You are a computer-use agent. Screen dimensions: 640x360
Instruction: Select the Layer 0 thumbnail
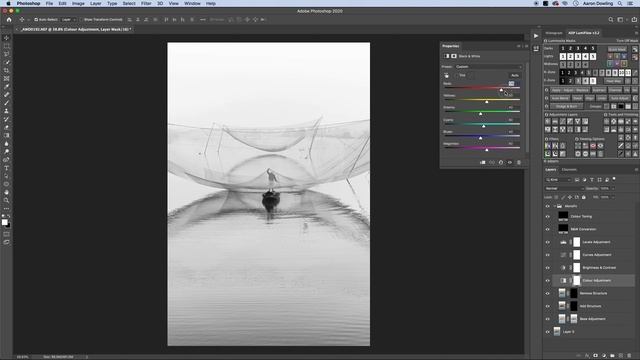click(557, 331)
